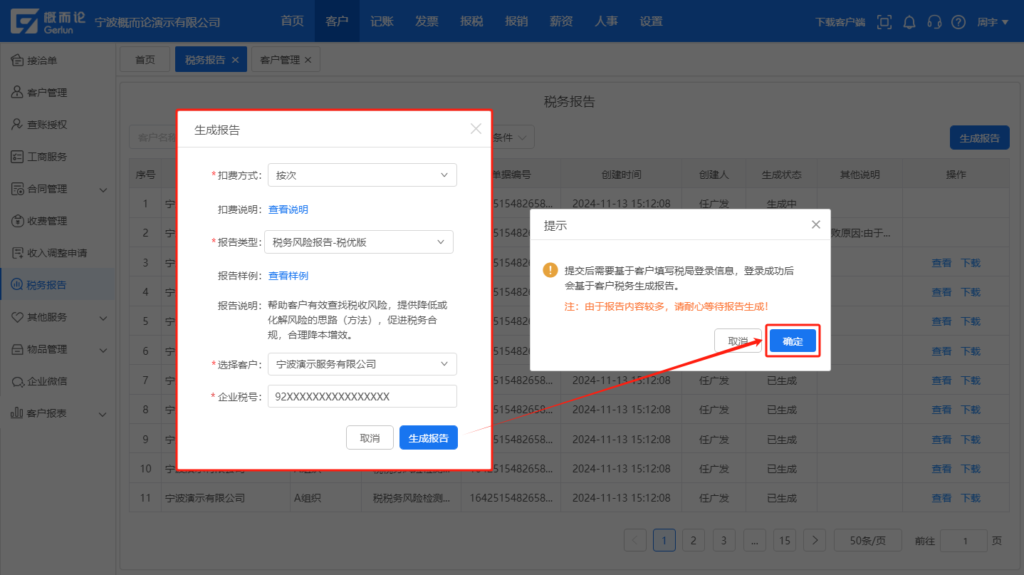Click 取消 in 生成报告 dialog
Viewport: 1024px width, 575px height.
(370, 438)
